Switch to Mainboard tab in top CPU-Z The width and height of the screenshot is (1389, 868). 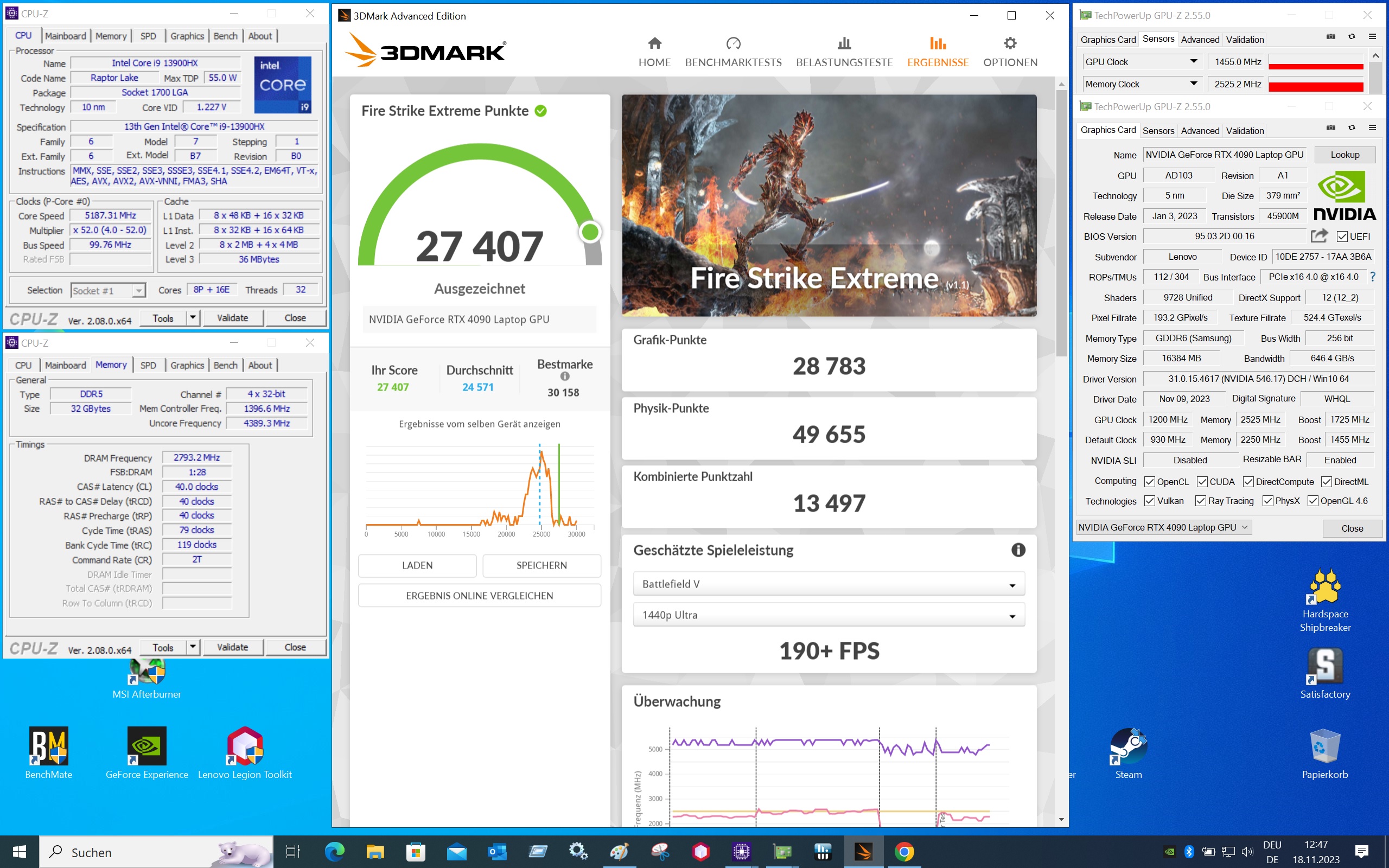66,36
